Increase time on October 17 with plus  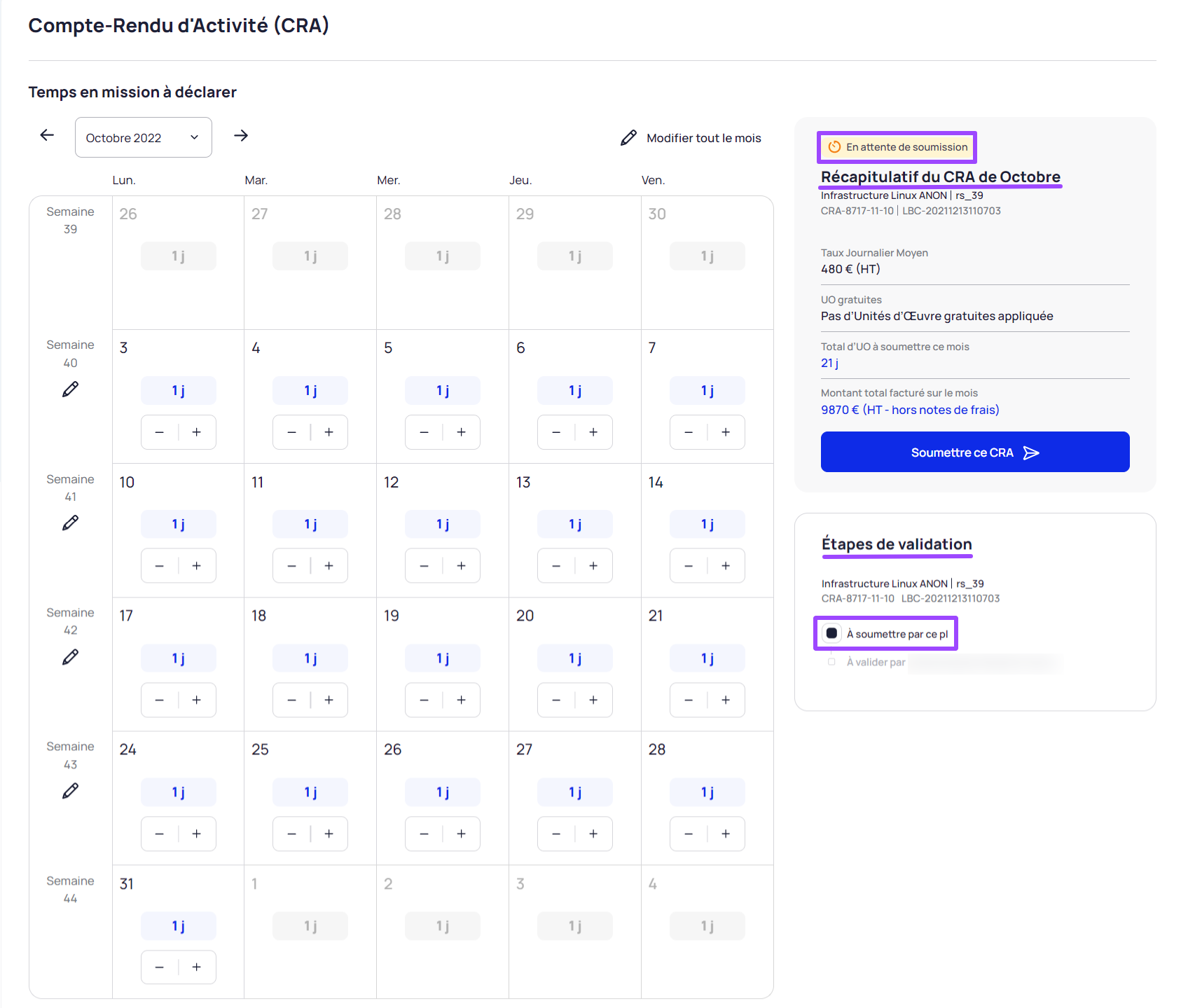click(x=197, y=700)
